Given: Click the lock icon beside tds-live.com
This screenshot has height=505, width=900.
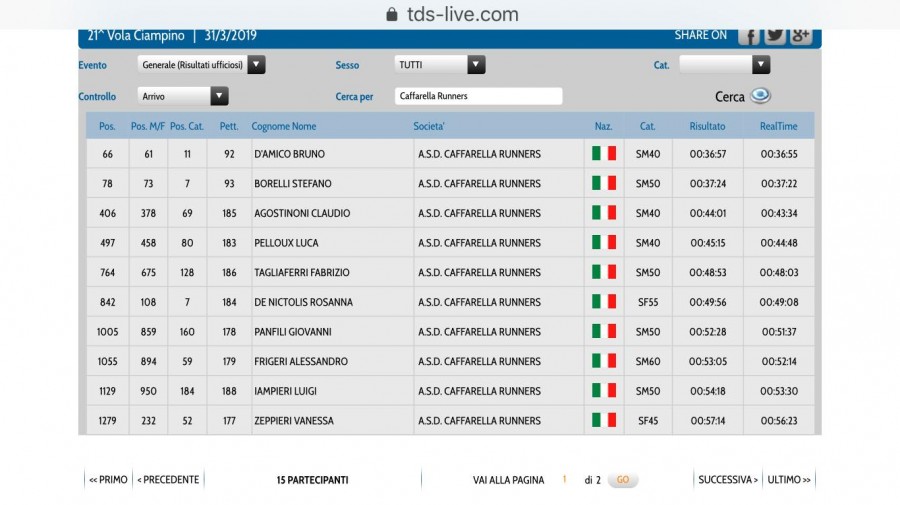Looking at the screenshot, I should point(392,14).
